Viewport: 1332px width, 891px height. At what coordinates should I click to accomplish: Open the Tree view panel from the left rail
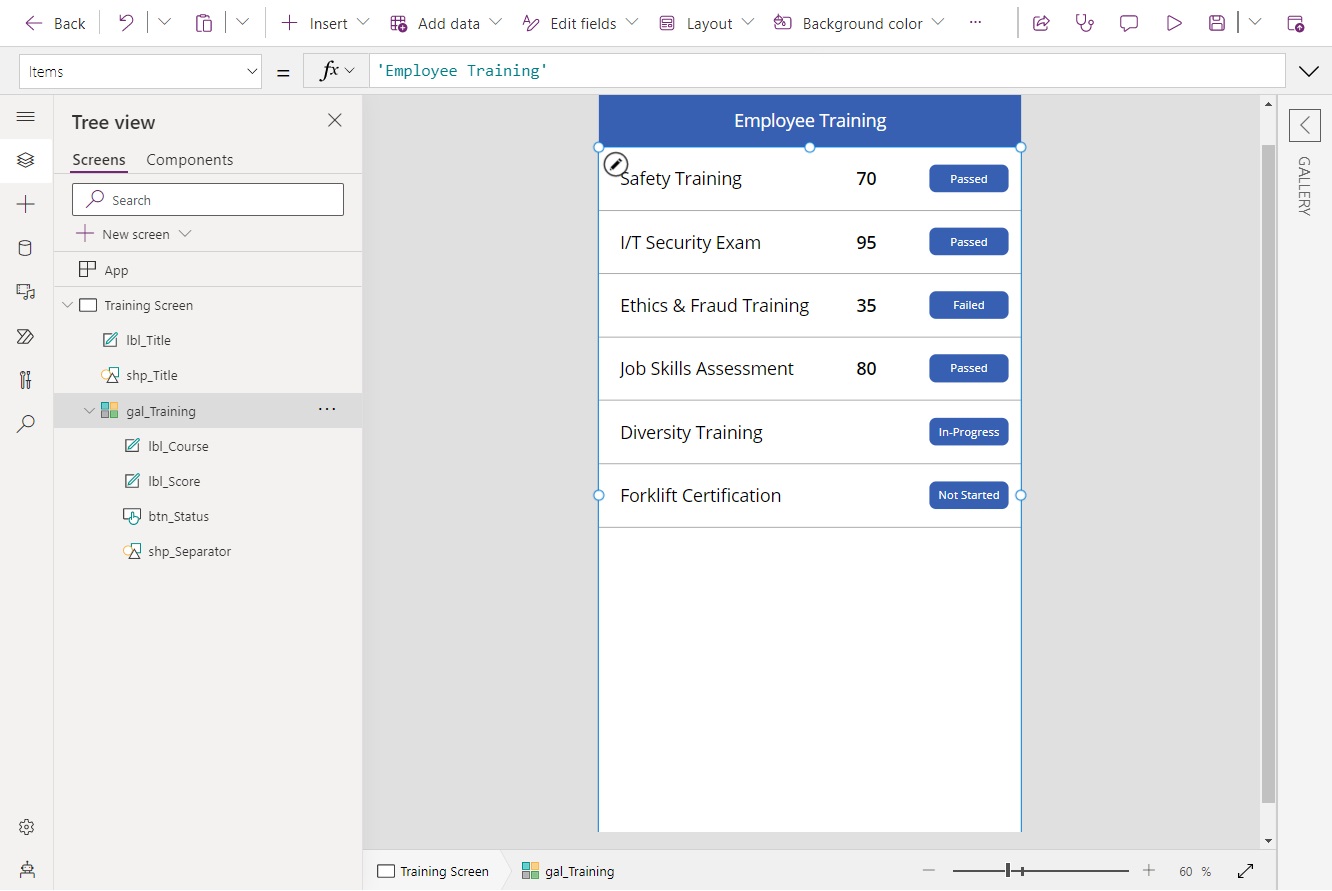[x=26, y=159]
